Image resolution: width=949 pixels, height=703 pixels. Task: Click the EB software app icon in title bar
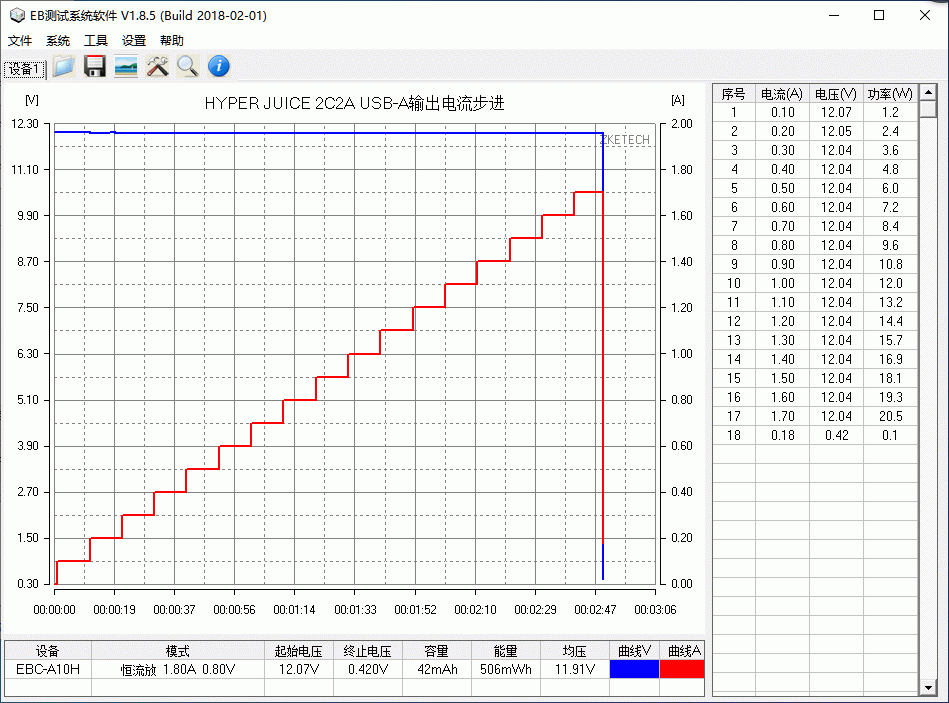pos(17,15)
